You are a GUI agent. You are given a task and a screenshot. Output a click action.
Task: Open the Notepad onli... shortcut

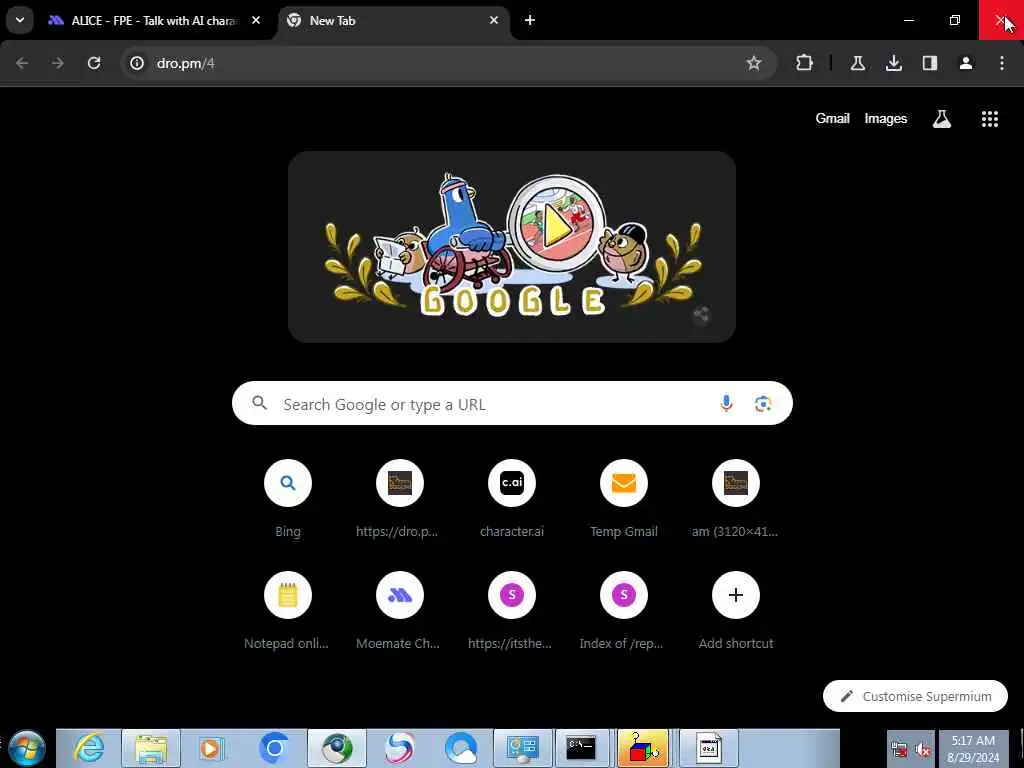pos(288,612)
